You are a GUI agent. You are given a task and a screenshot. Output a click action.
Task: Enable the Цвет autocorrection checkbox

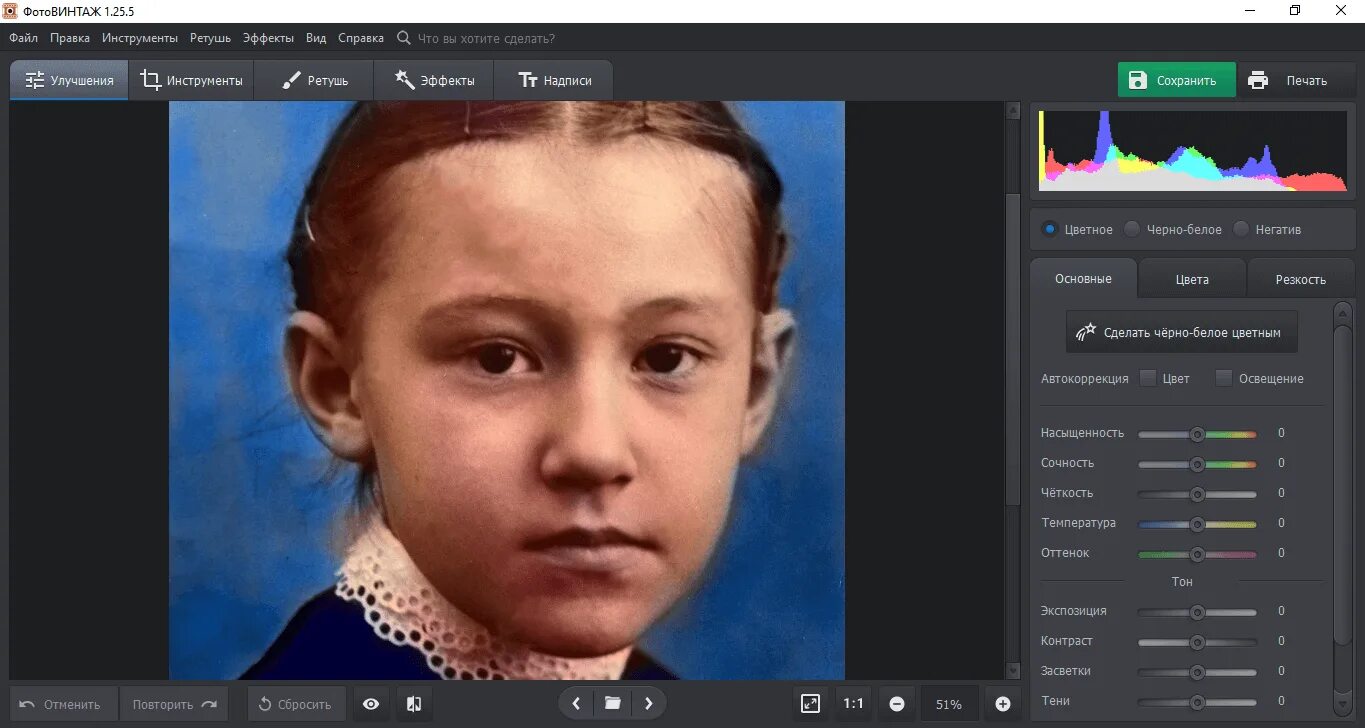click(x=1148, y=378)
